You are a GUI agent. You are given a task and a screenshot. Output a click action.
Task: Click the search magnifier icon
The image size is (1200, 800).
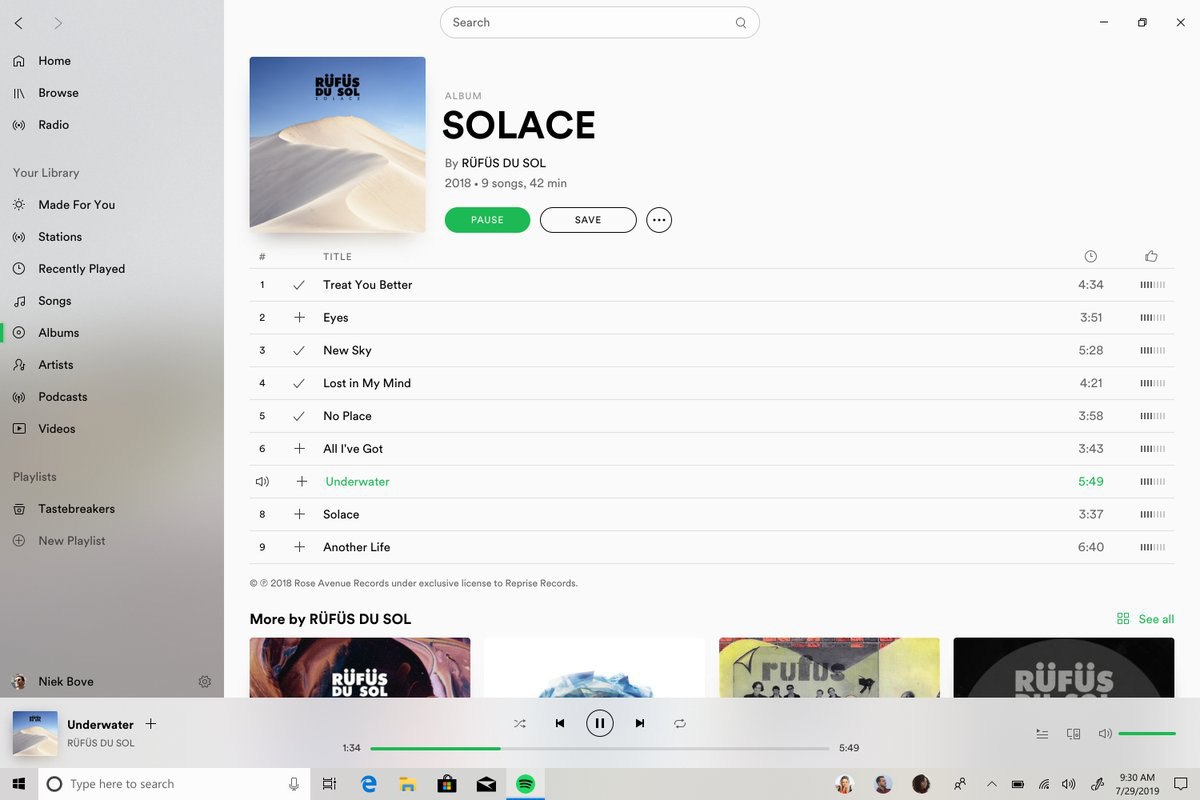tap(741, 23)
